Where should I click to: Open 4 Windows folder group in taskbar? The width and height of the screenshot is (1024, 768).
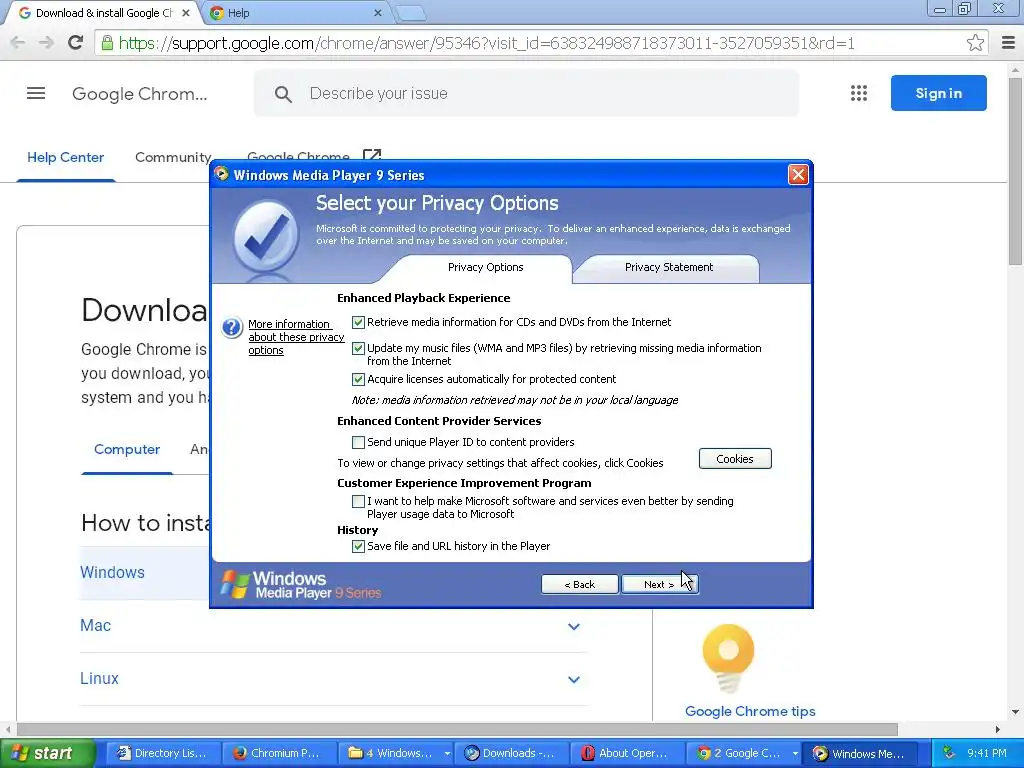(396, 753)
